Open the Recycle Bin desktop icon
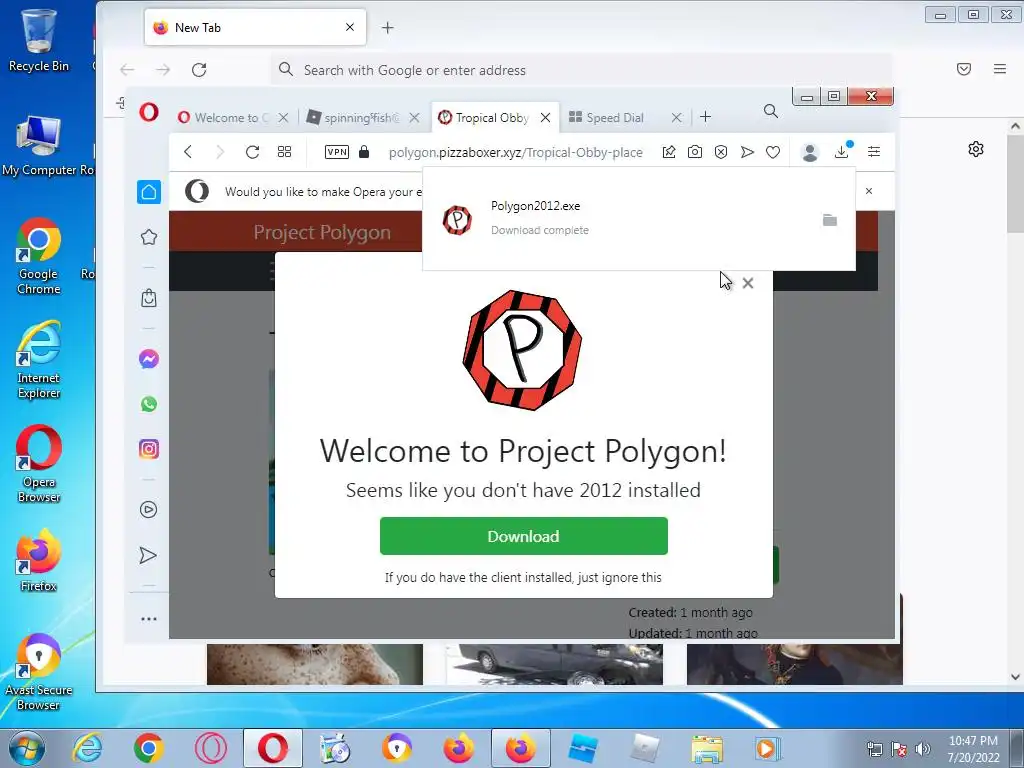 tap(39, 40)
